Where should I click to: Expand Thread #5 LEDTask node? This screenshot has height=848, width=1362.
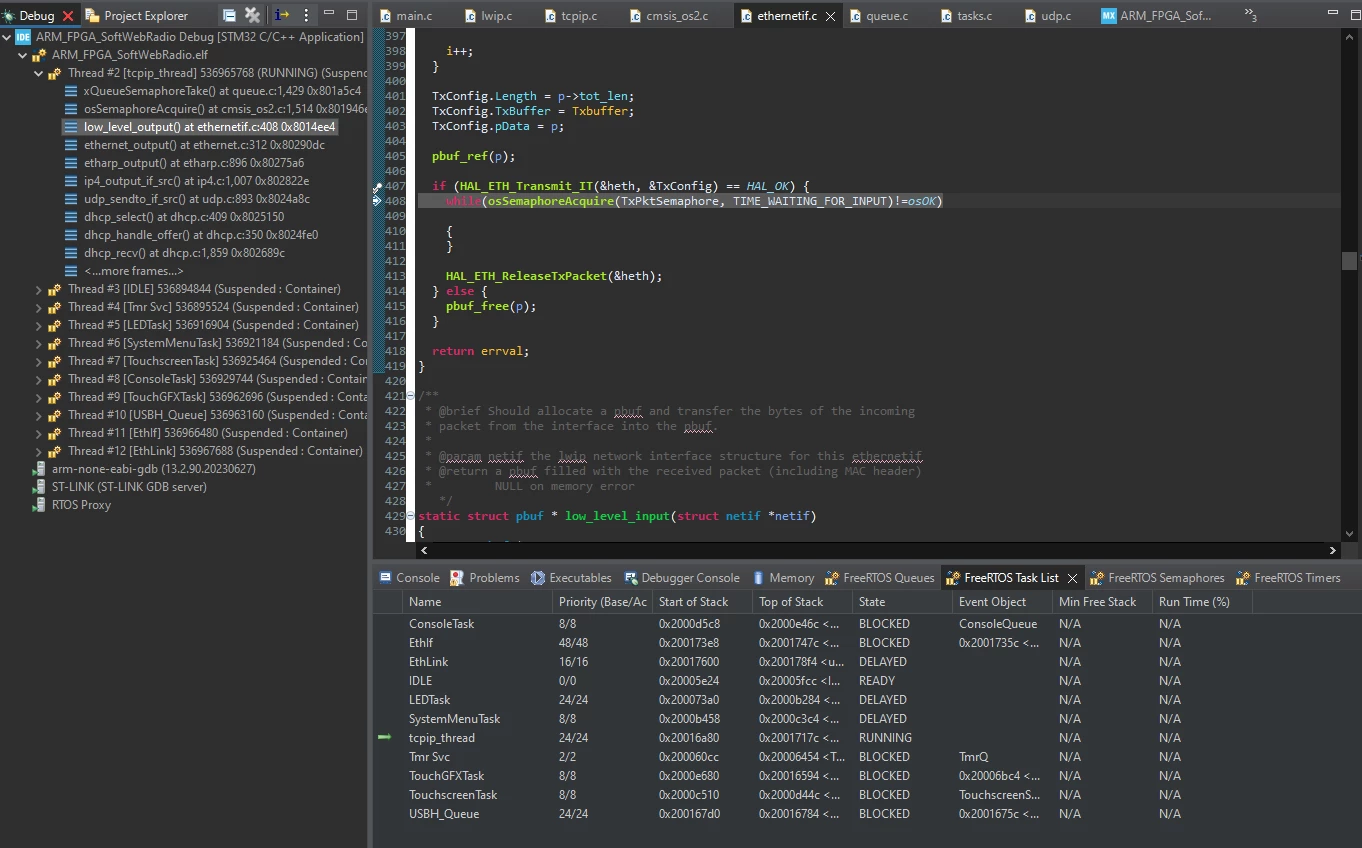[x=39, y=325]
